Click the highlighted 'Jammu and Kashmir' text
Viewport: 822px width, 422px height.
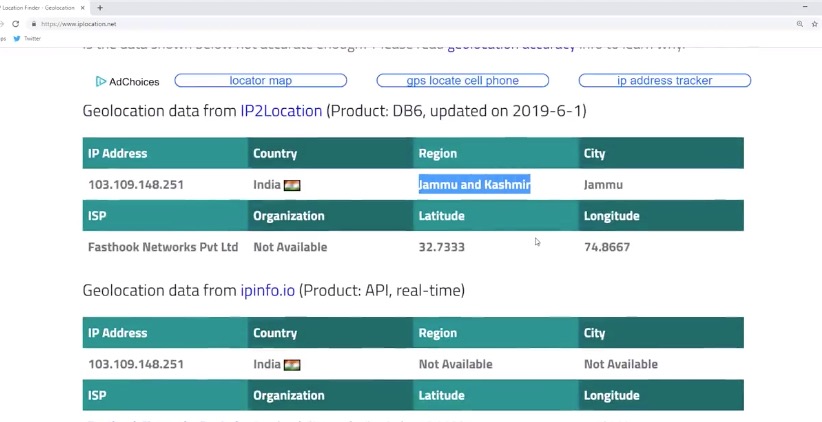click(x=474, y=185)
